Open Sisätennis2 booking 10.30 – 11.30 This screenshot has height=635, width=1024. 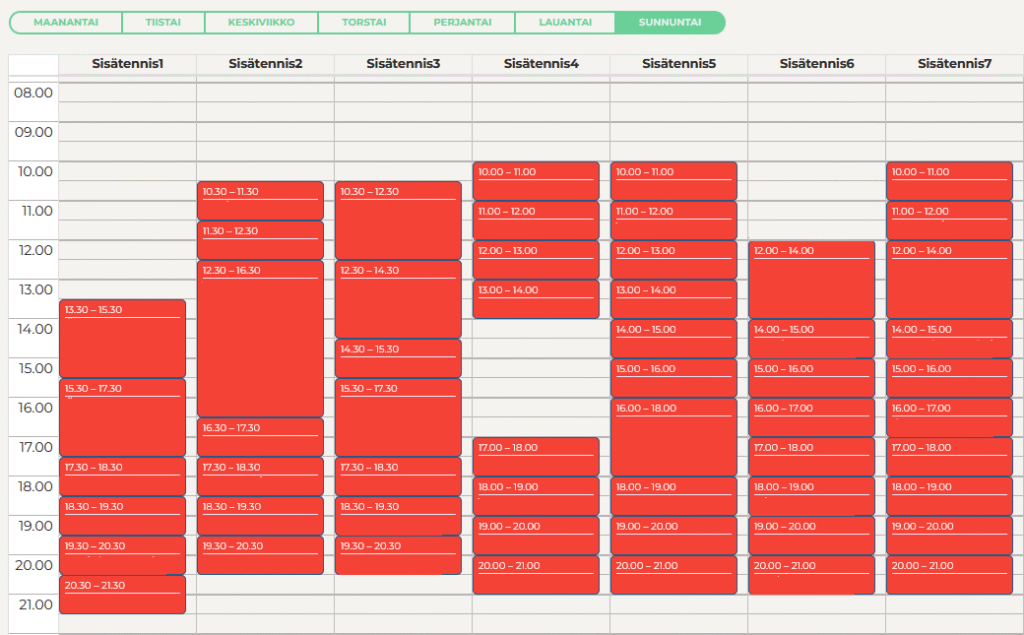click(x=260, y=200)
